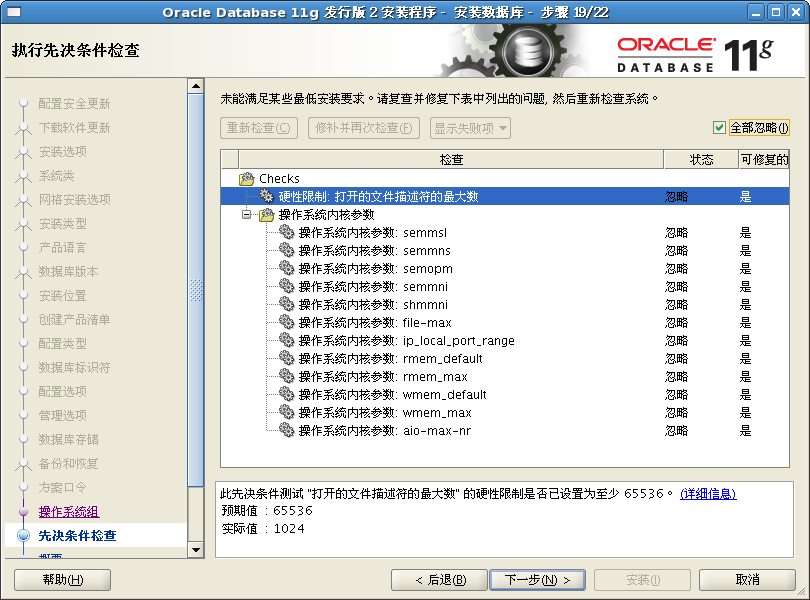Click the gear icon beside semmsl parameter

tap(286, 232)
